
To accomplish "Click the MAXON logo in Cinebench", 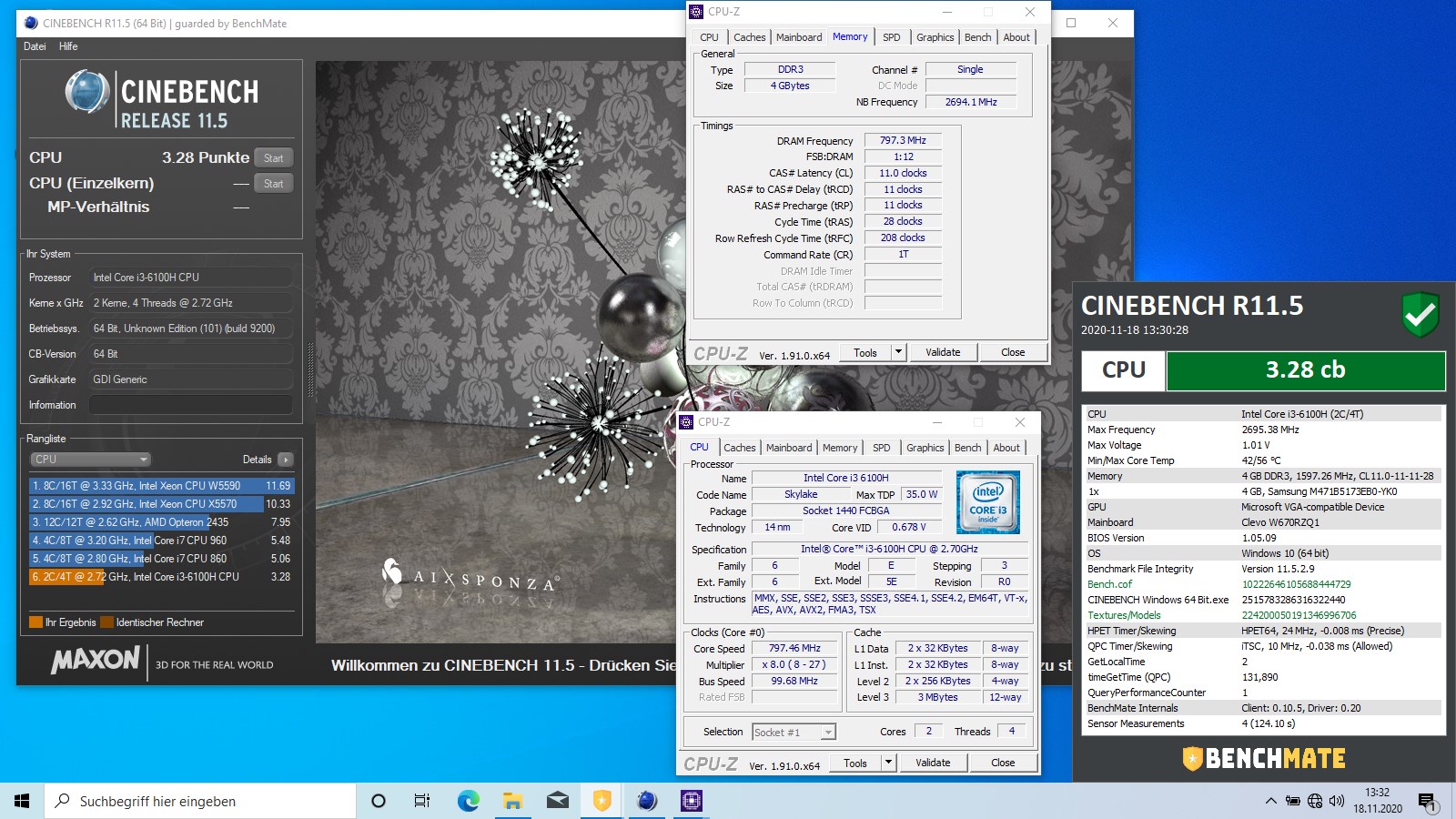I will point(95,661).
